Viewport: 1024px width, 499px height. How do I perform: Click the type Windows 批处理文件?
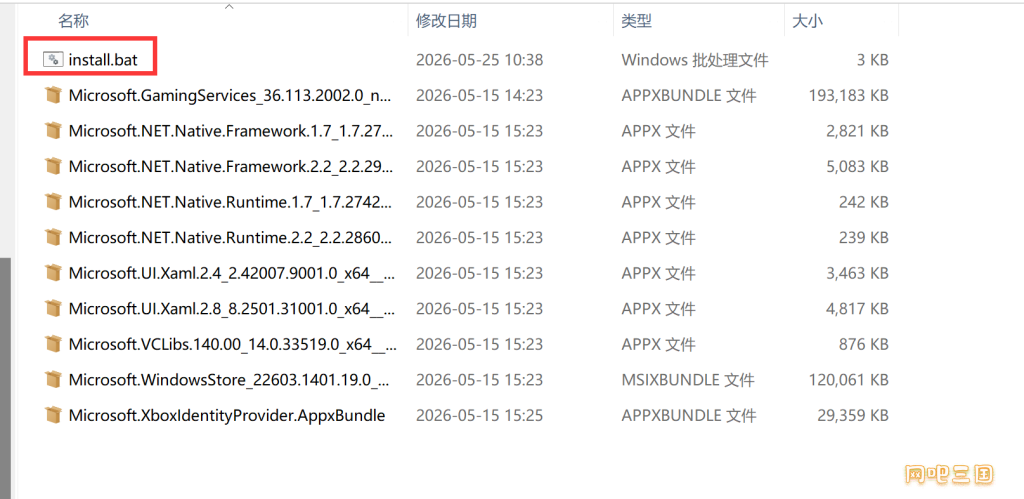coord(695,60)
